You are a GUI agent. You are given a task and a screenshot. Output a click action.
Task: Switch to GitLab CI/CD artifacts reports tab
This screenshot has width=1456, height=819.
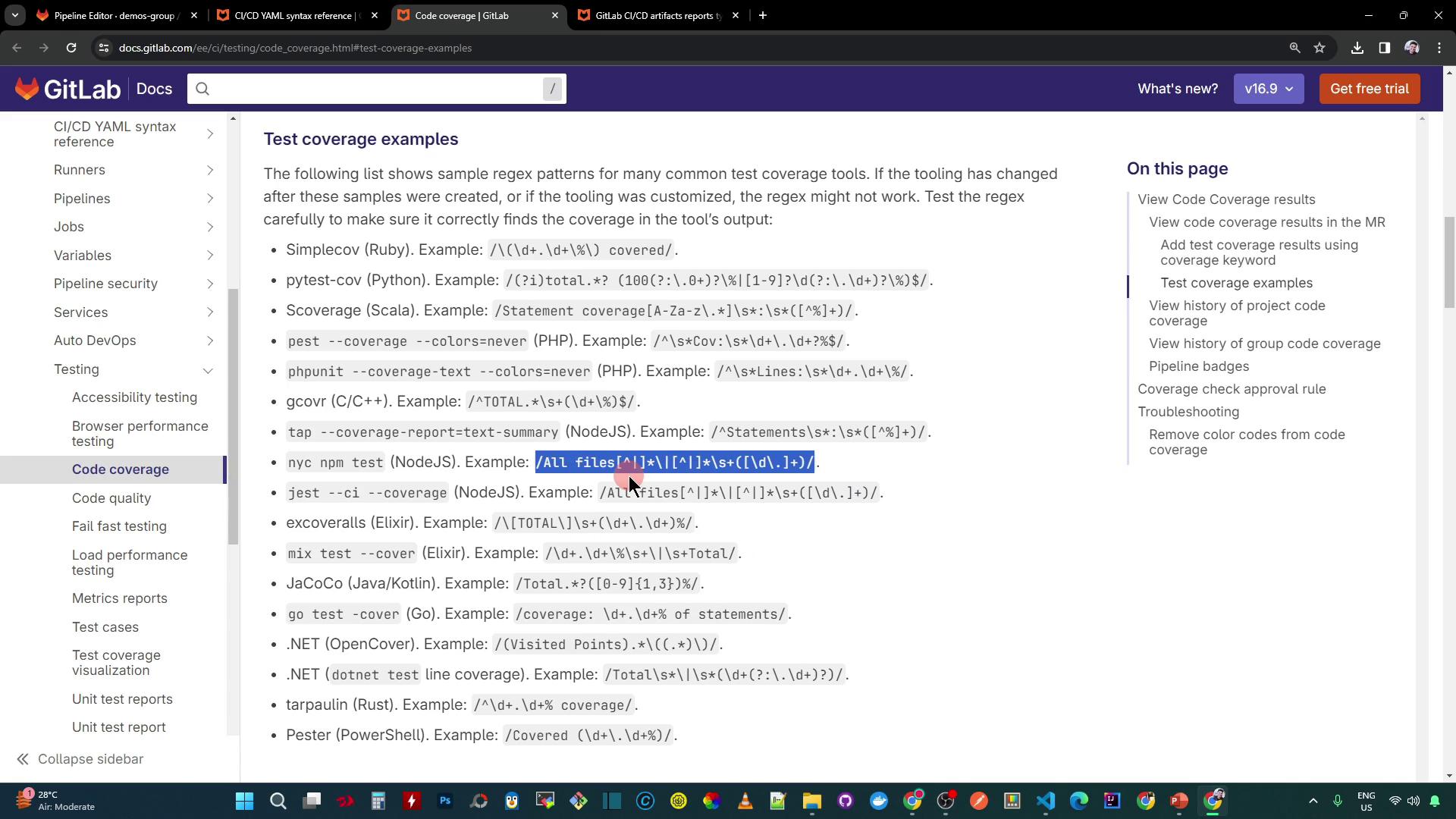(x=657, y=15)
